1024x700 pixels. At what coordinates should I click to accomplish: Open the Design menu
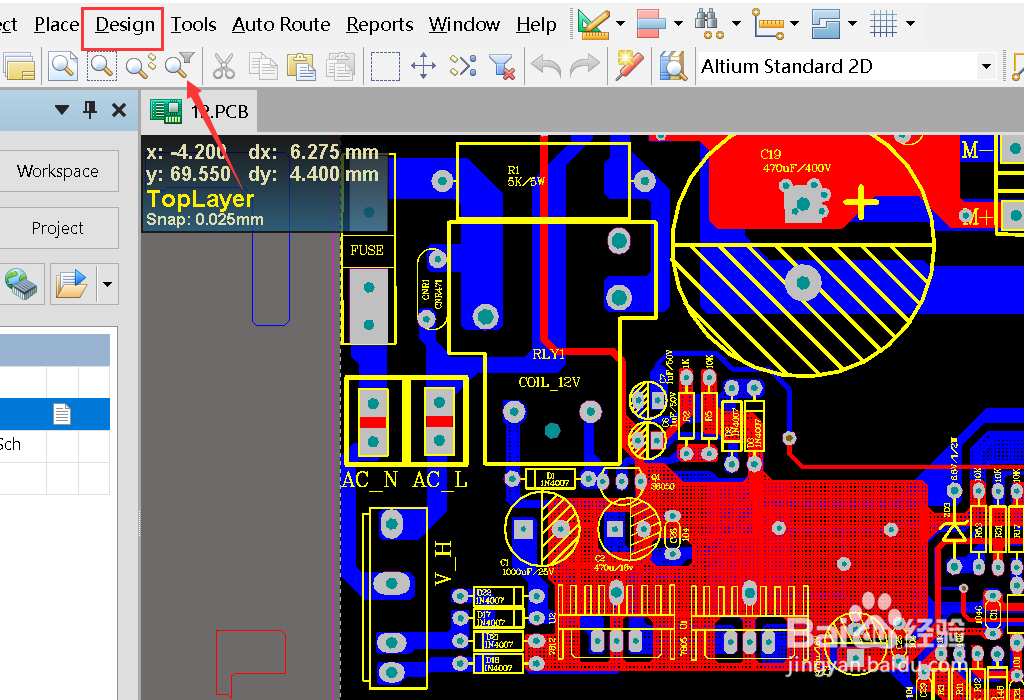pos(121,25)
